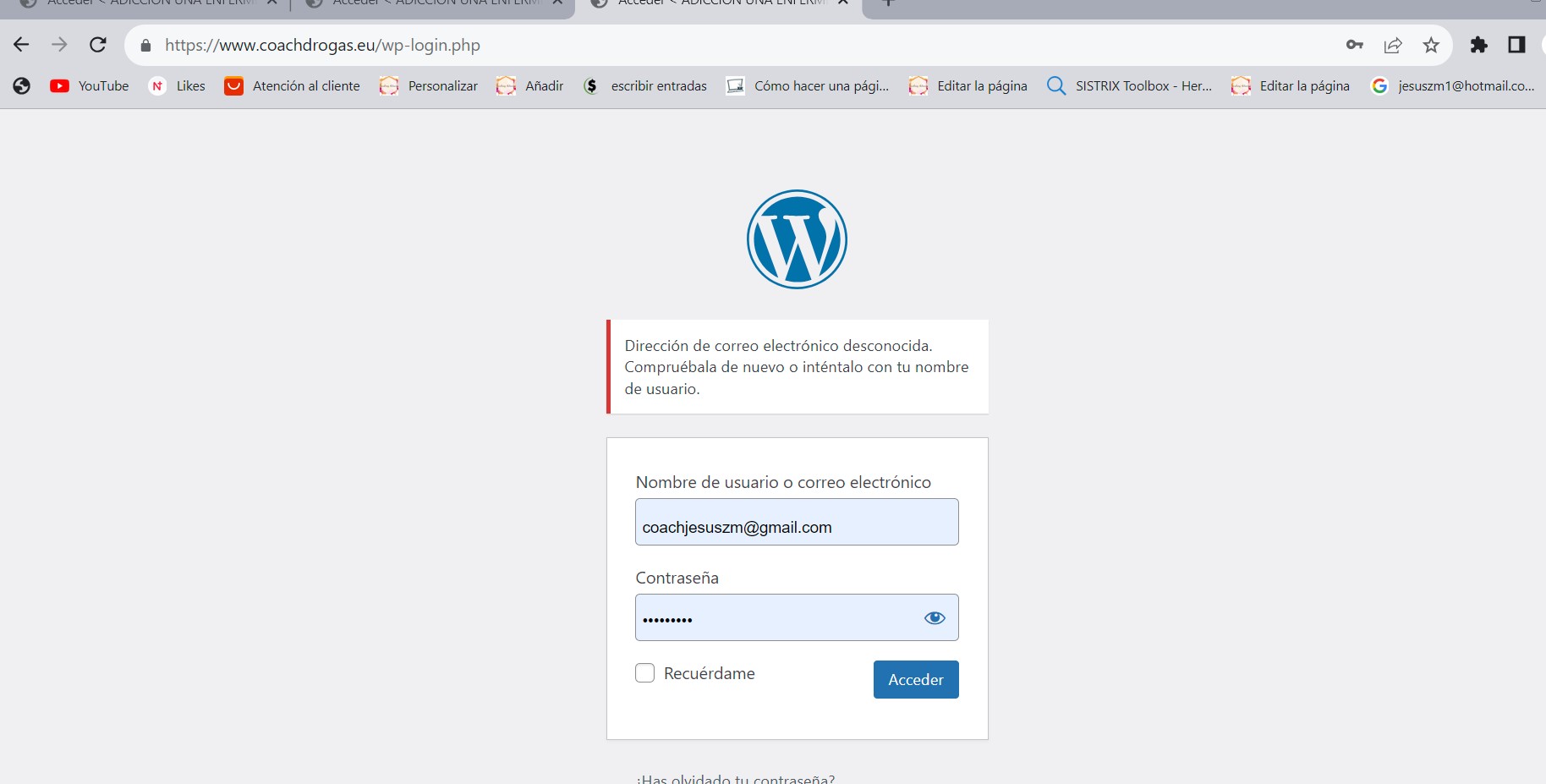Image resolution: width=1546 pixels, height=784 pixels.
Task: Reload the wp-login page
Action: (x=98, y=45)
